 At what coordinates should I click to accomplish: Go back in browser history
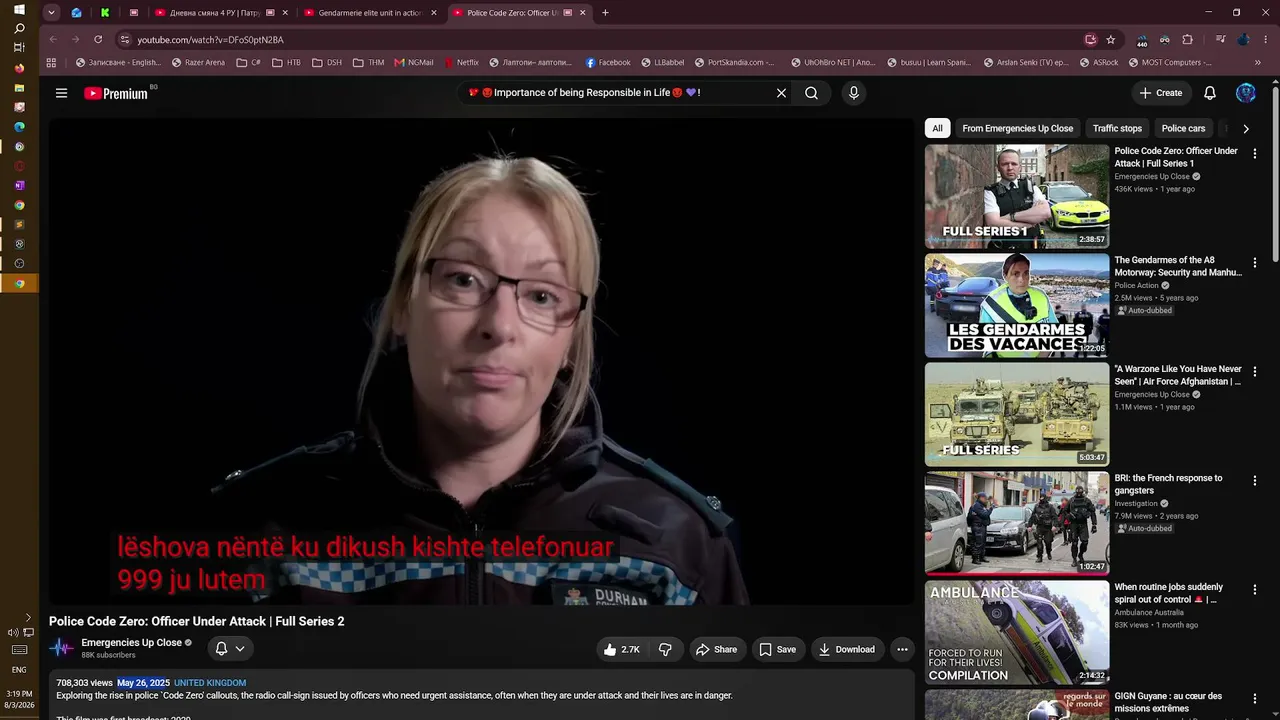(53, 40)
